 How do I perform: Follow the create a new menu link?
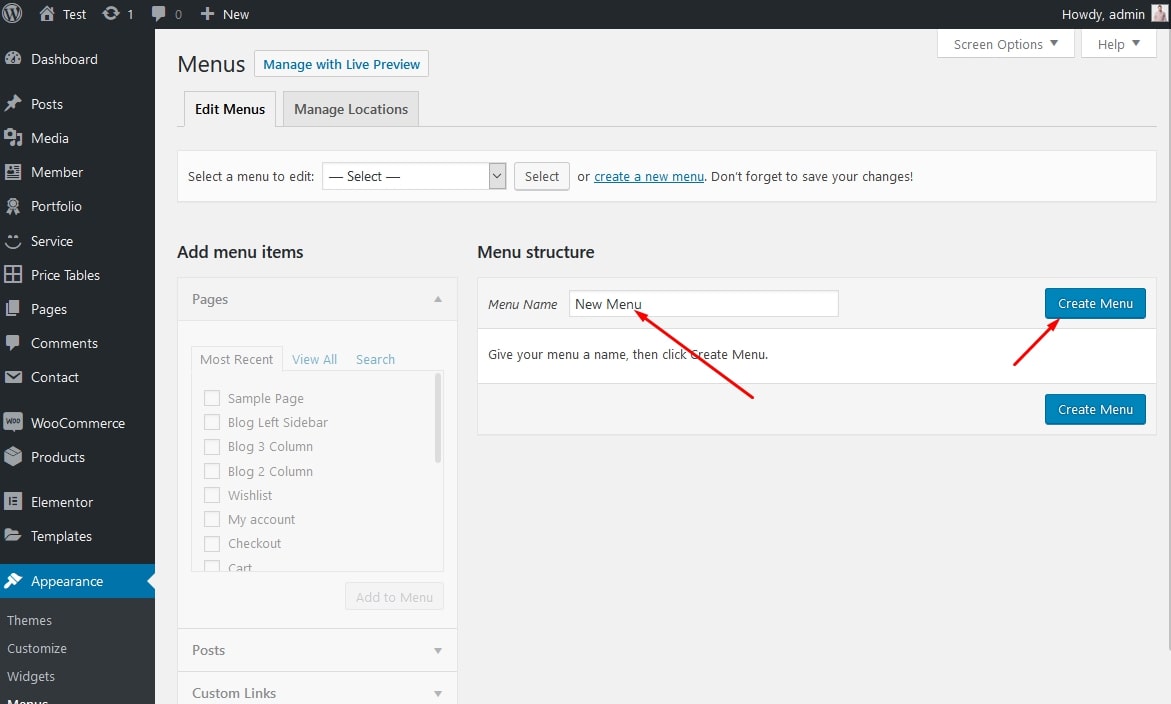pyautogui.click(x=649, y=176)
